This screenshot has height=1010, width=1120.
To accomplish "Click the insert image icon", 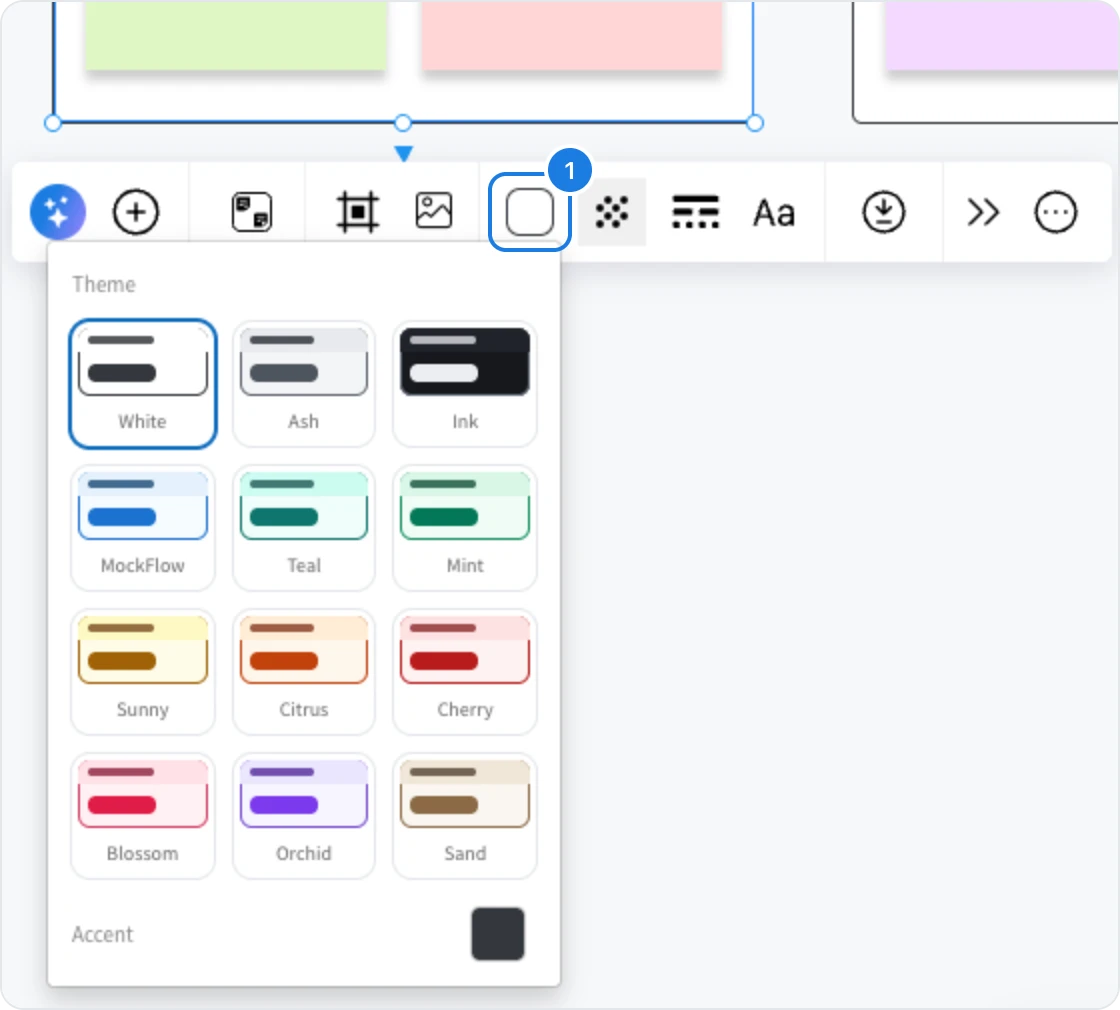I will 434,211.
